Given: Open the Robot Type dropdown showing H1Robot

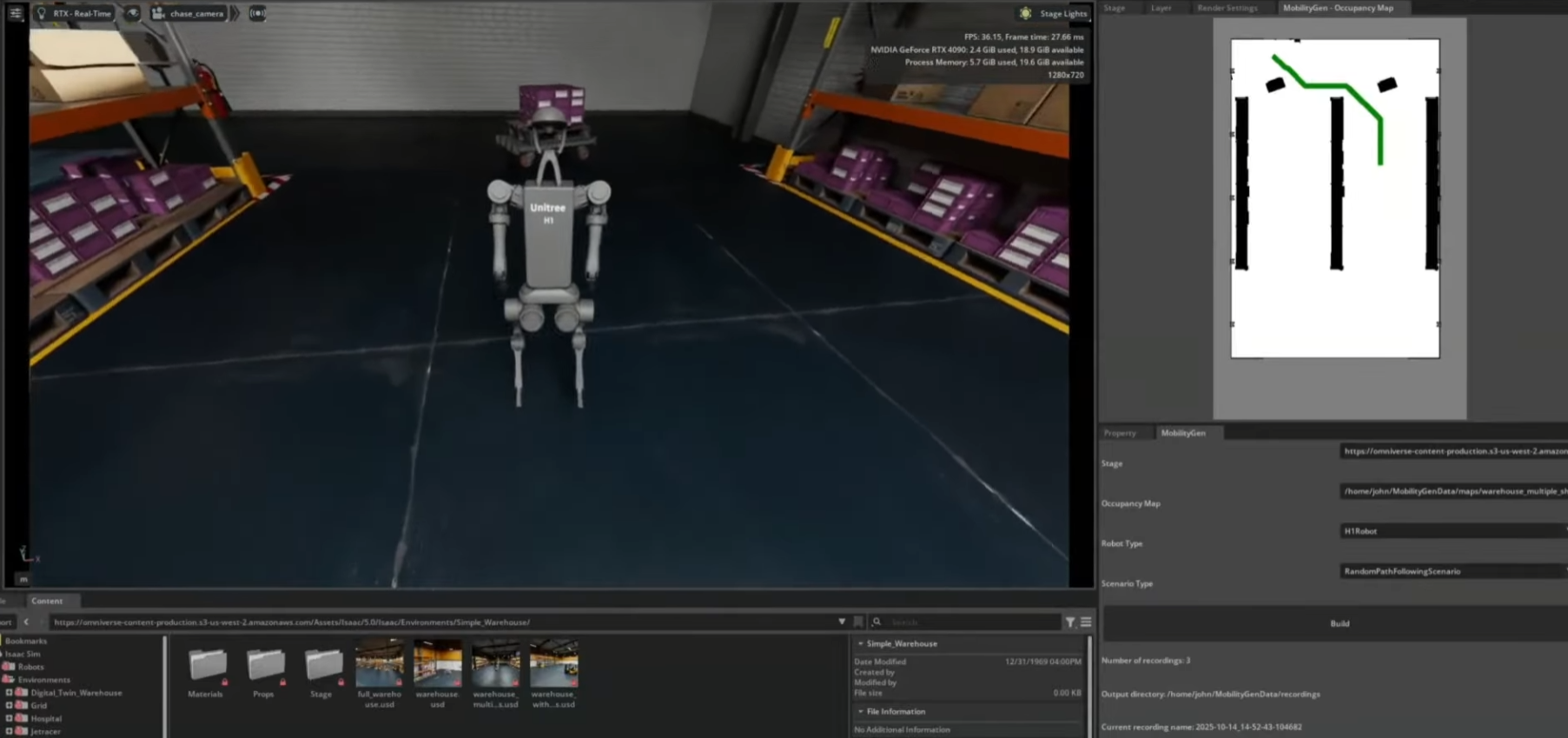Looking at the screenshot, I should pyautogui.click(x=1453, y=531).
